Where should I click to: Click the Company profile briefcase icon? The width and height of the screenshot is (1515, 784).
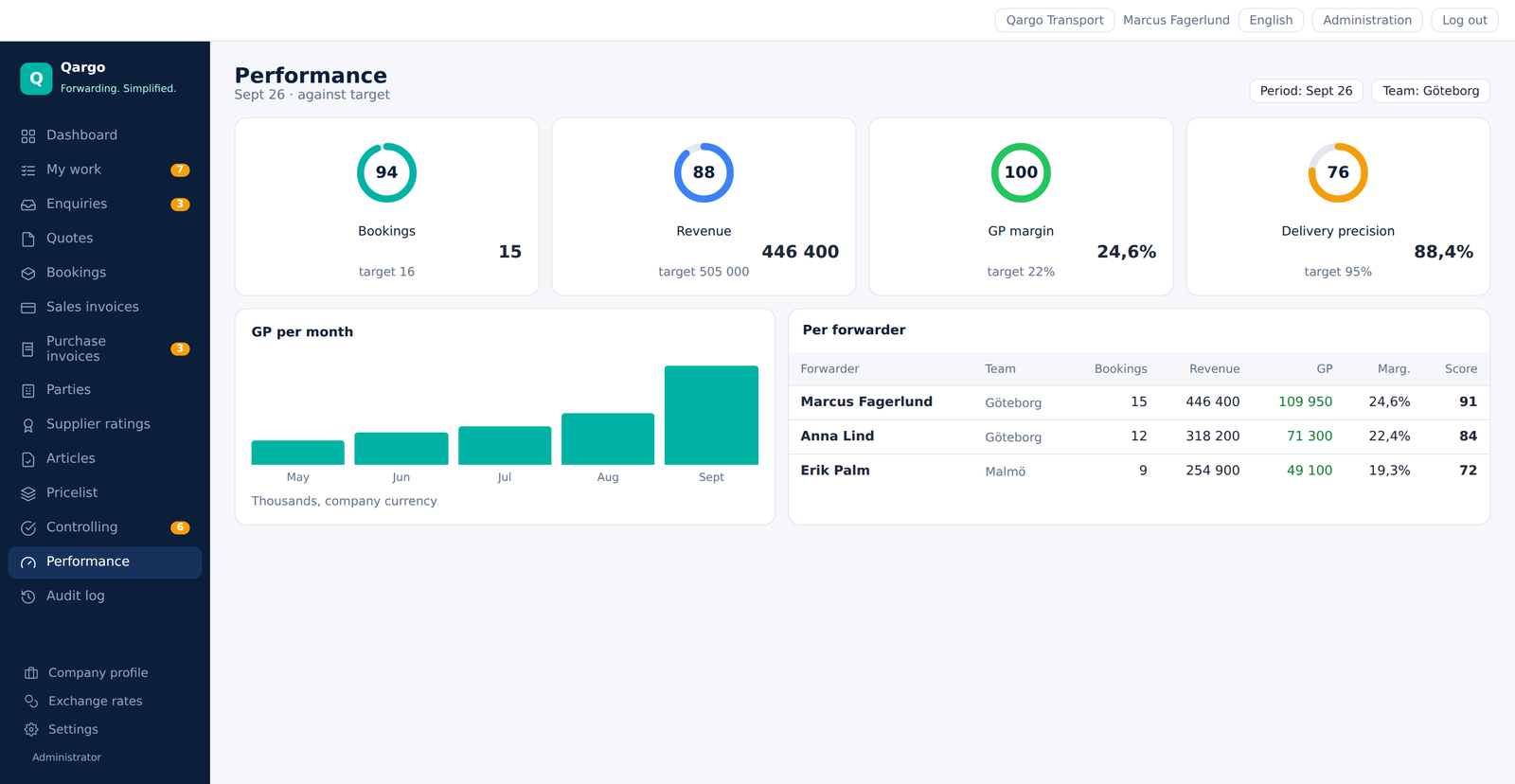pyautogui.click(x=31, y=673)
